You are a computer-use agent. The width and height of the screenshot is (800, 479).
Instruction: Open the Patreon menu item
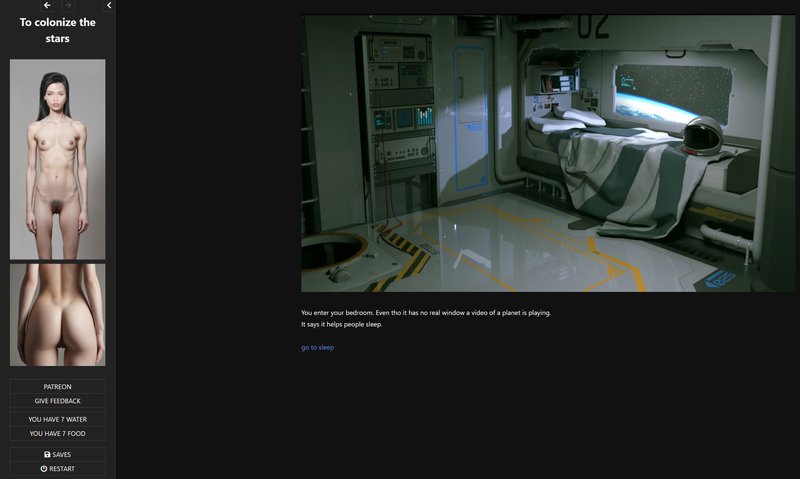[x=58, y=387]
